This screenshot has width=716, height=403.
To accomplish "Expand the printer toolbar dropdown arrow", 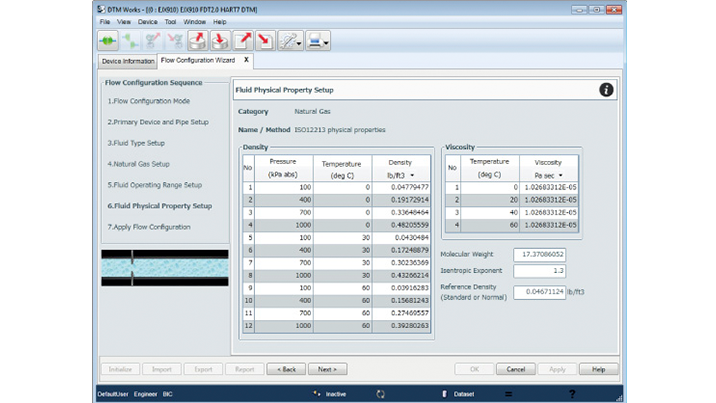I will point(326,42).
